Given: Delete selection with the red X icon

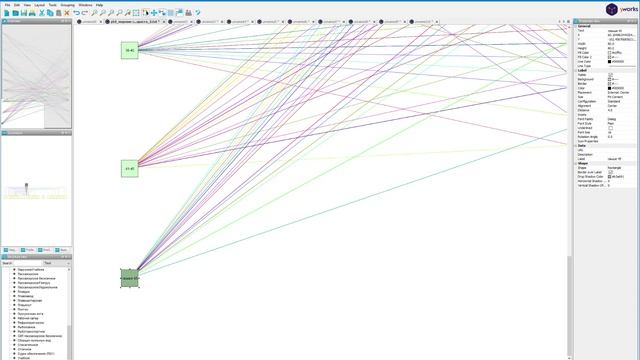Looking at the screenshot, I should coord(67,13).
